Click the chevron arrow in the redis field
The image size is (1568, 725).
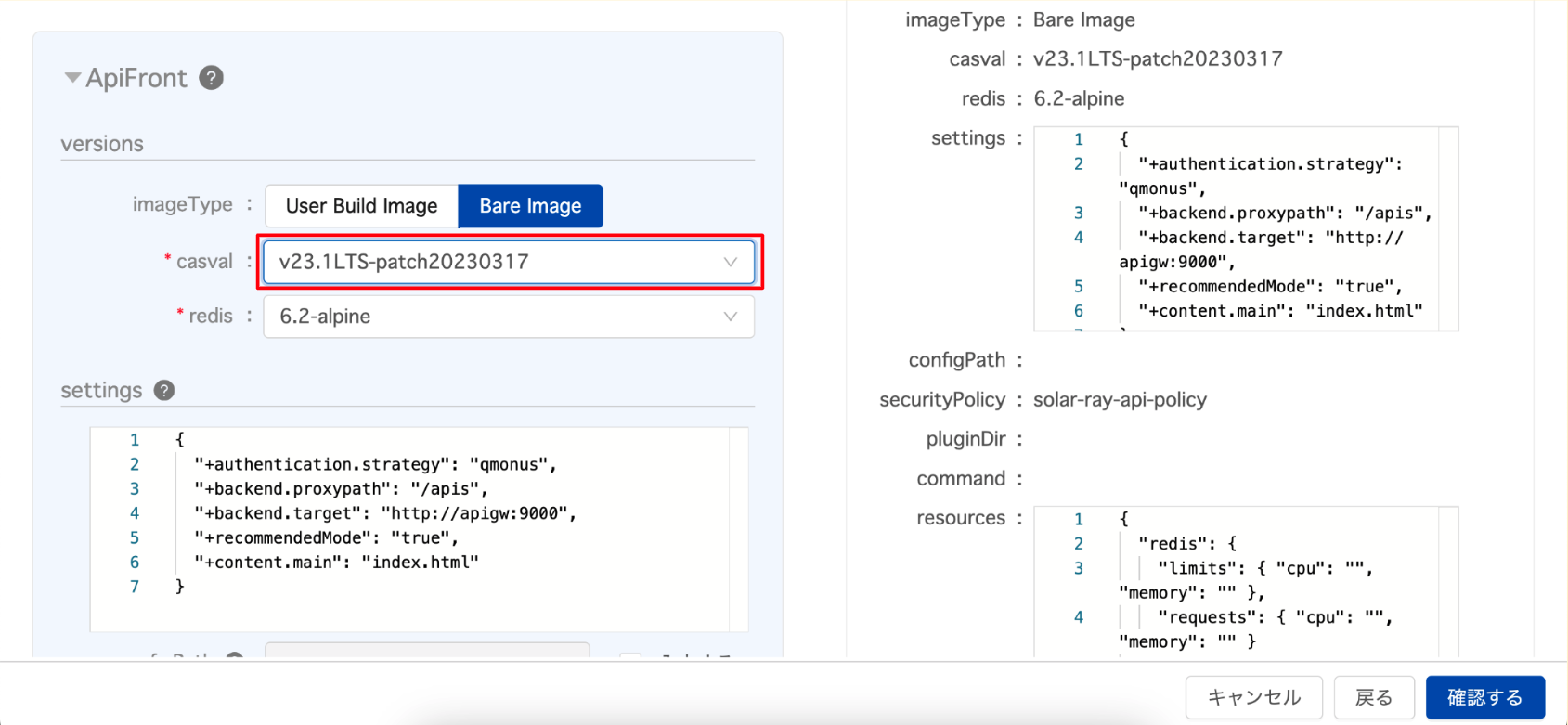pos(731,317)
